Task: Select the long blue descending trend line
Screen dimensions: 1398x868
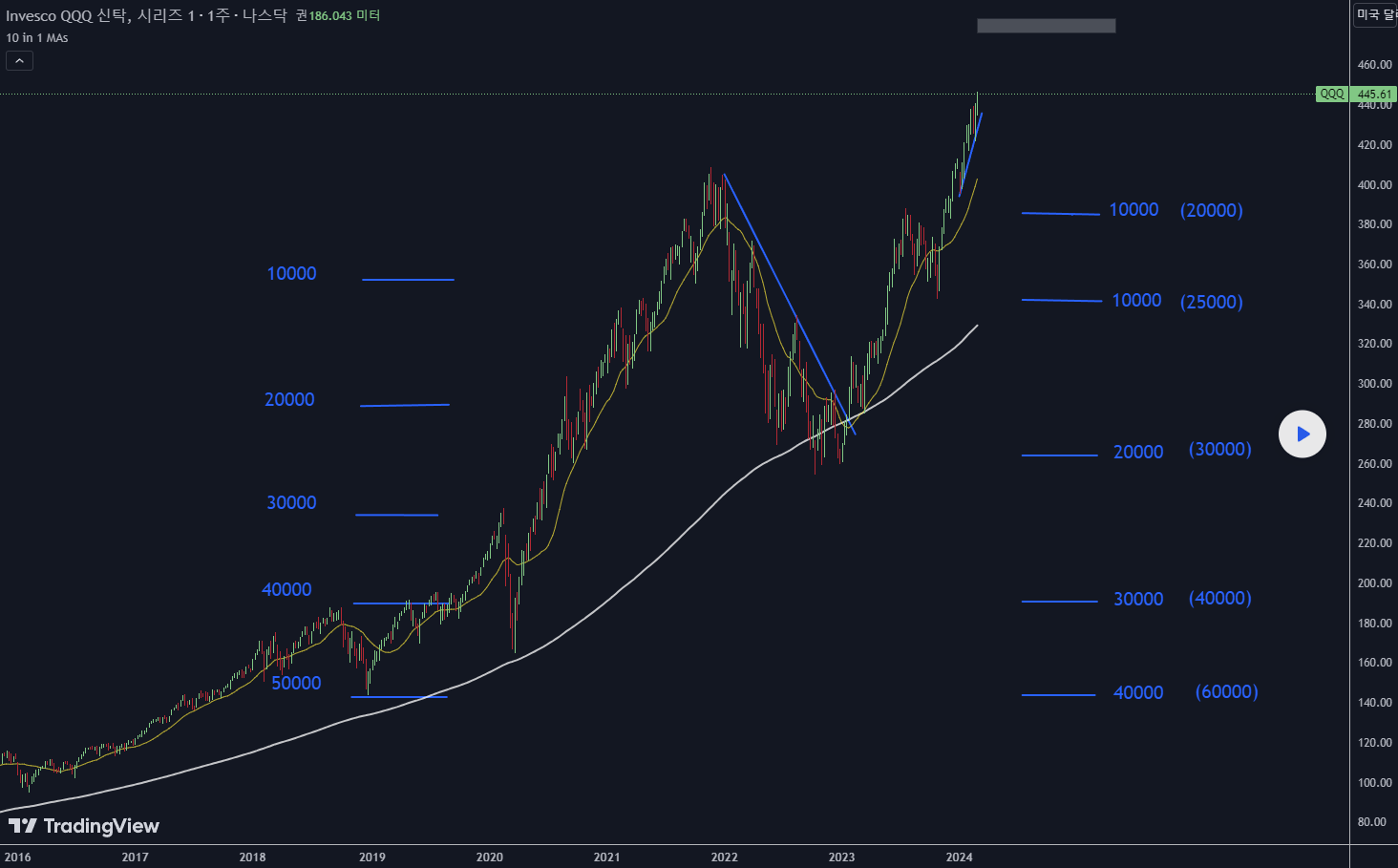Action: pos(789,304)
